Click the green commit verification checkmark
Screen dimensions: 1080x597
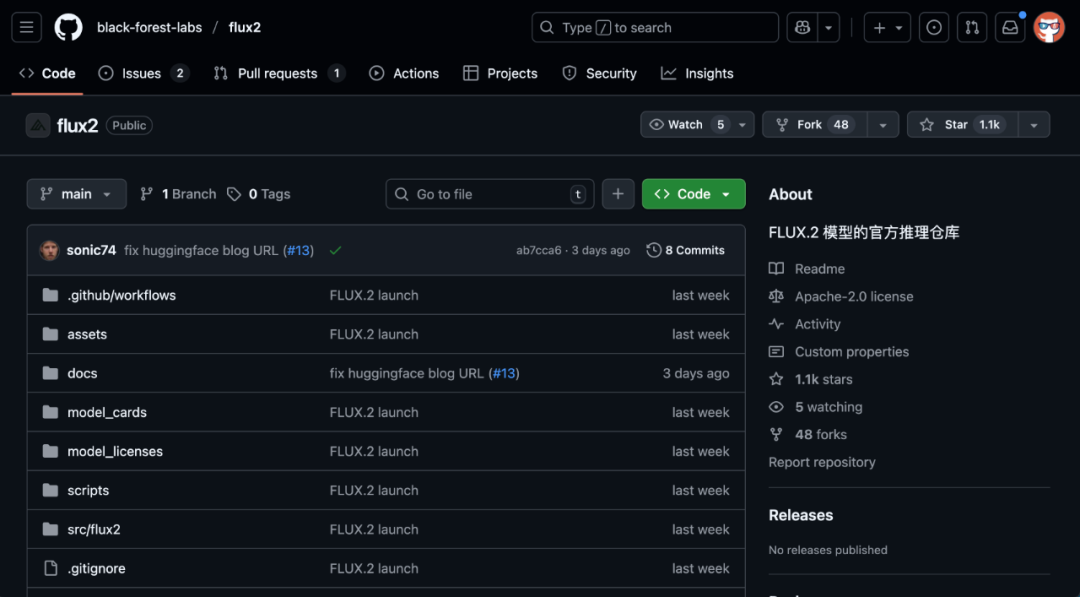click(x=335, y=250)
